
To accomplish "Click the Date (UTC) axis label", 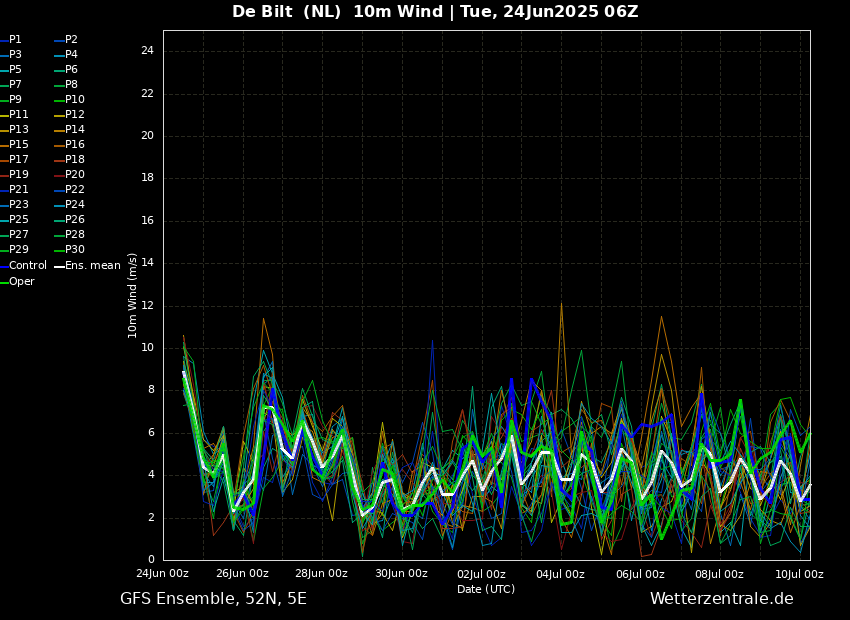I will 486,590.
